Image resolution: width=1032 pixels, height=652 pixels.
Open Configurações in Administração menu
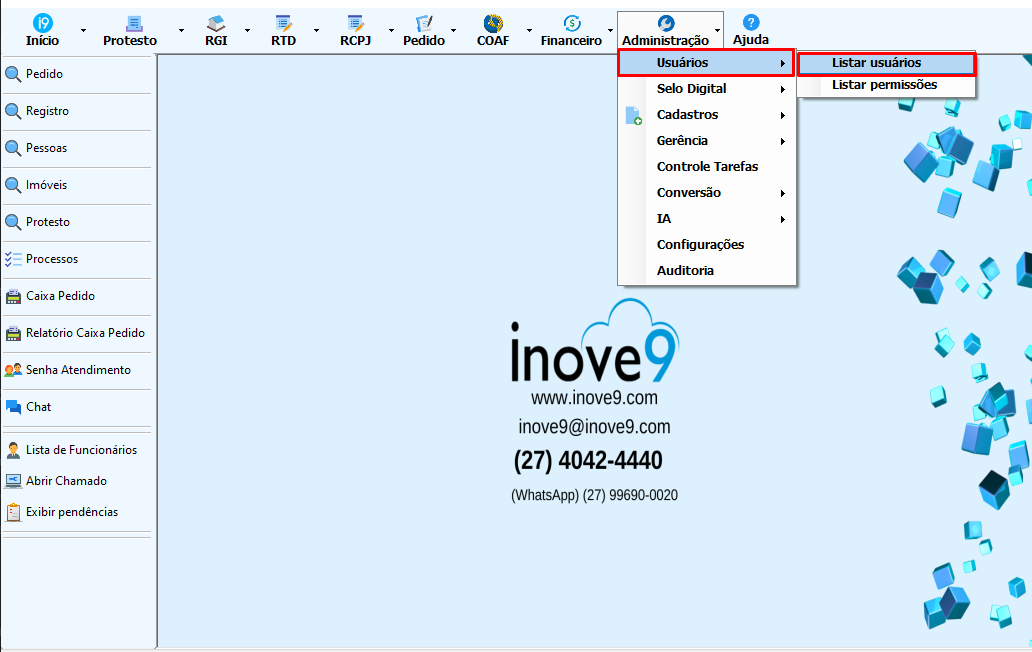pyautogui.click(x=700, y=245)
